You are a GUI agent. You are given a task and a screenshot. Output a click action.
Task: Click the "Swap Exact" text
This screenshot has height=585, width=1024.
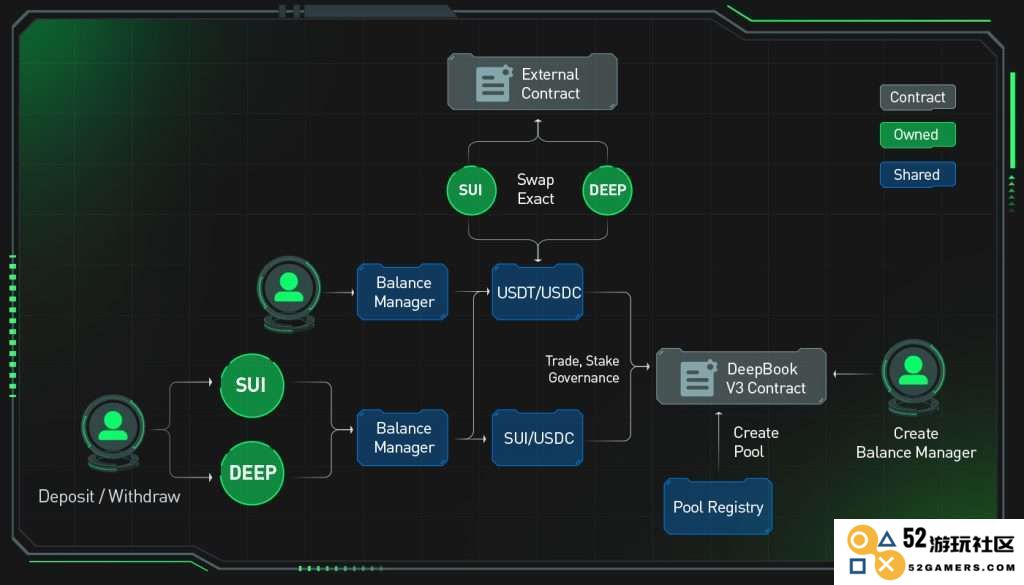pyautogui.click(x=536, y=189)
